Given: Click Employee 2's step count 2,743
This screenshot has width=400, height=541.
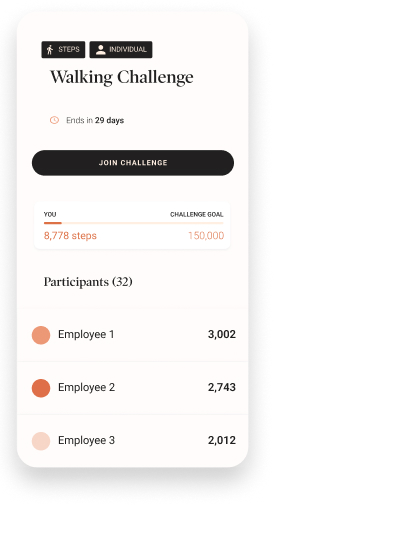Looking at the screenshot, I should coord(222,387).
